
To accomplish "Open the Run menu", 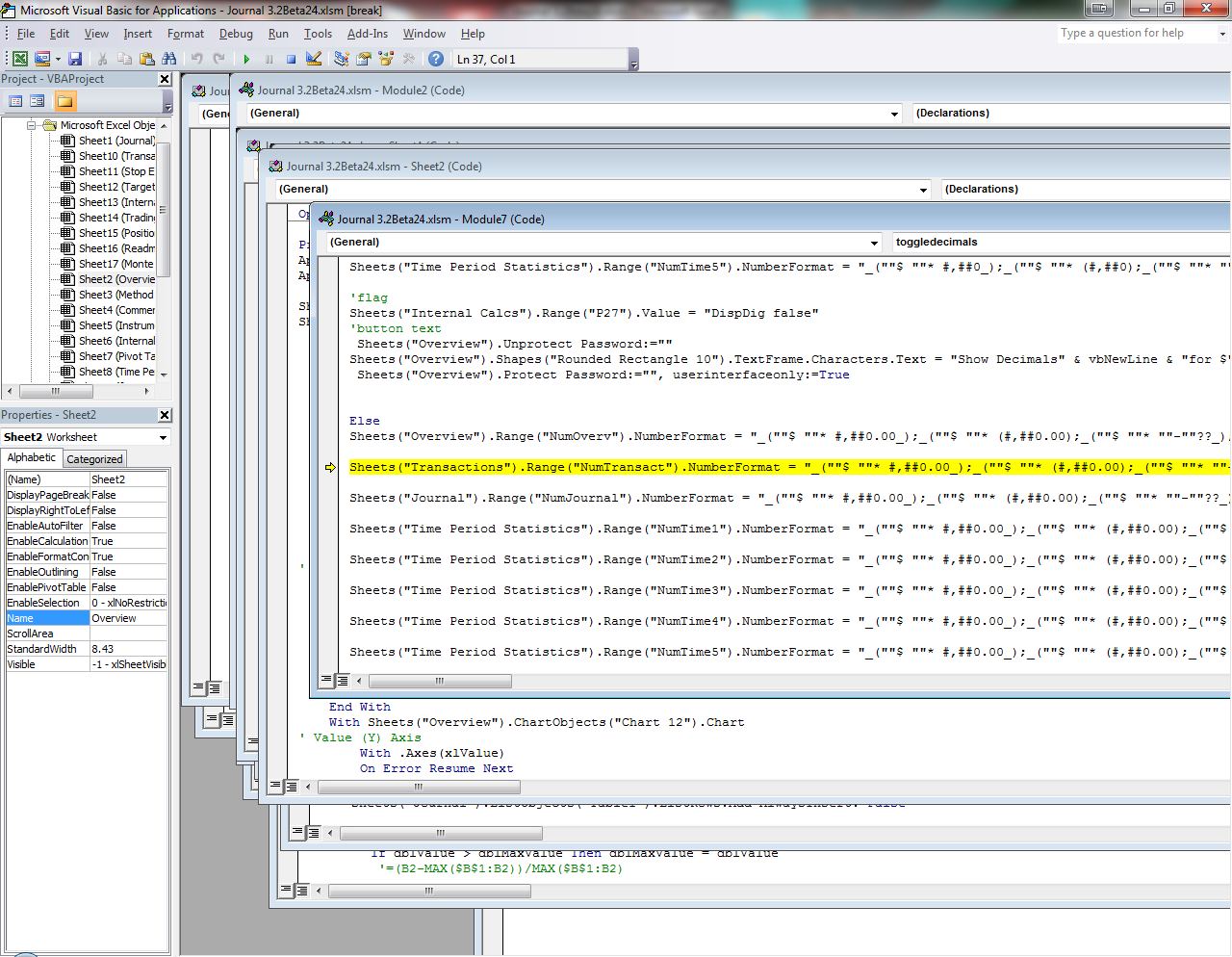I will [x=278, y=33].
